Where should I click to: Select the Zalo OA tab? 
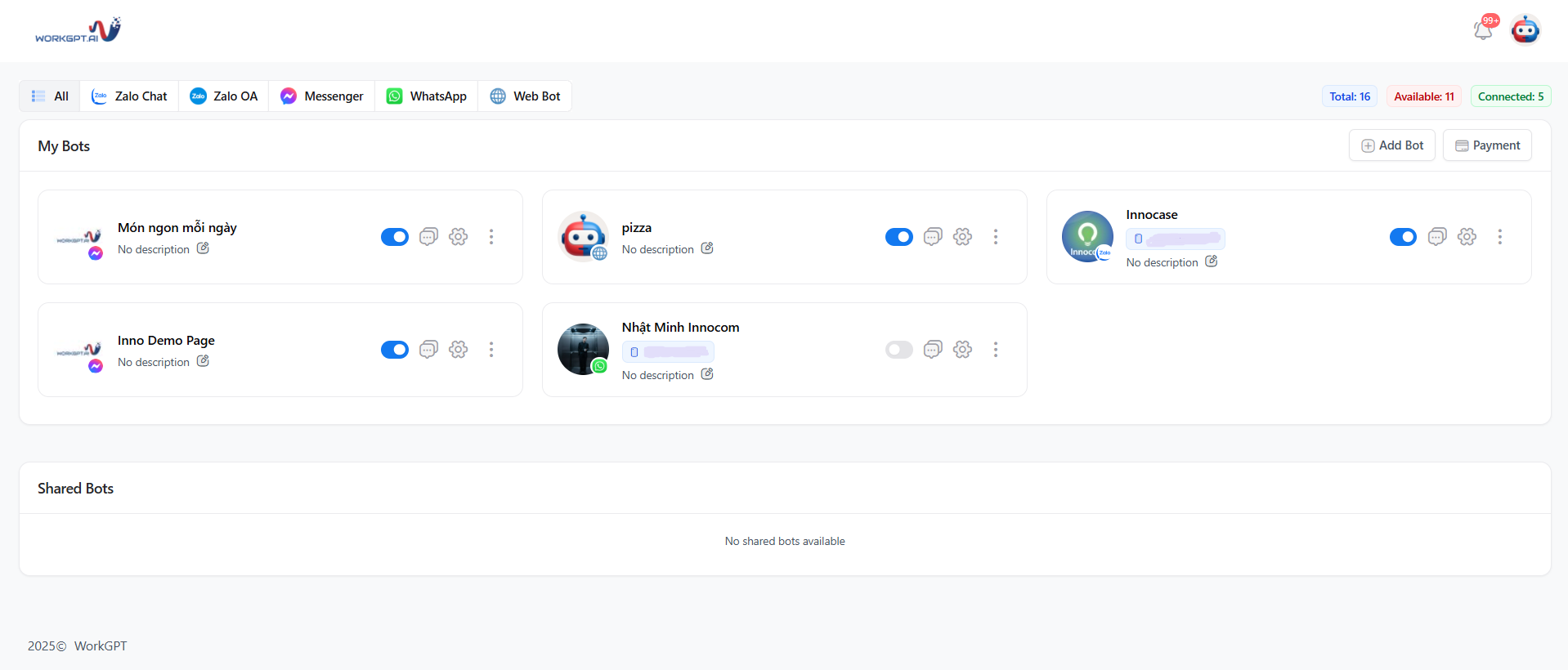(223, 96)
